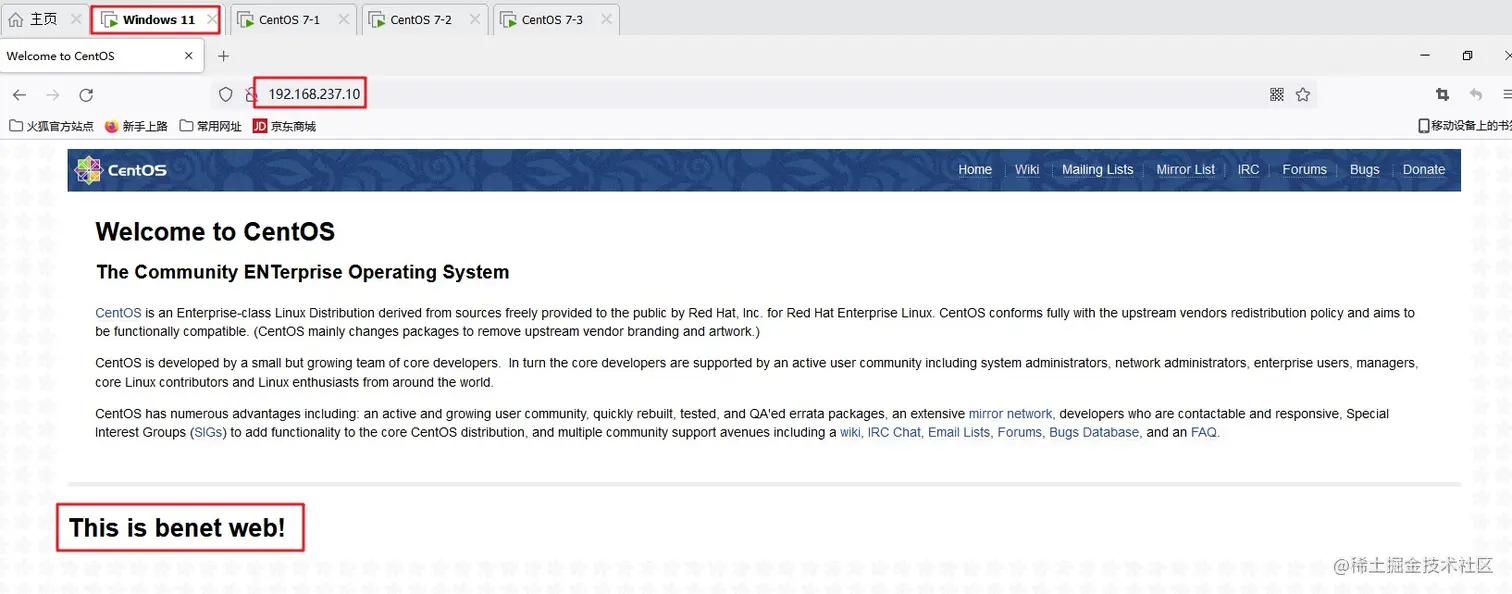This screenshot has height=594, width=1512.
Task: Close the CentOS 7-1 VM tab
Action: pos(344,19)
